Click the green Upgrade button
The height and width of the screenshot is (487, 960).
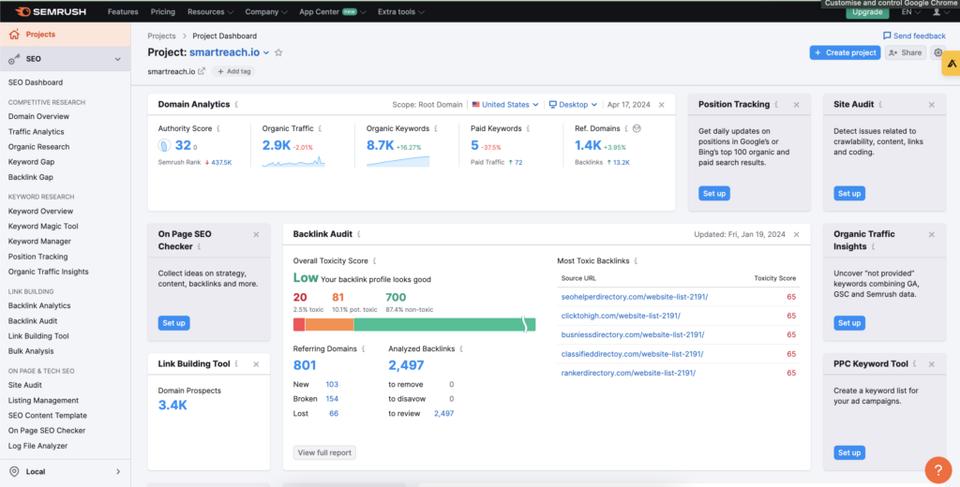coord(868,12)
